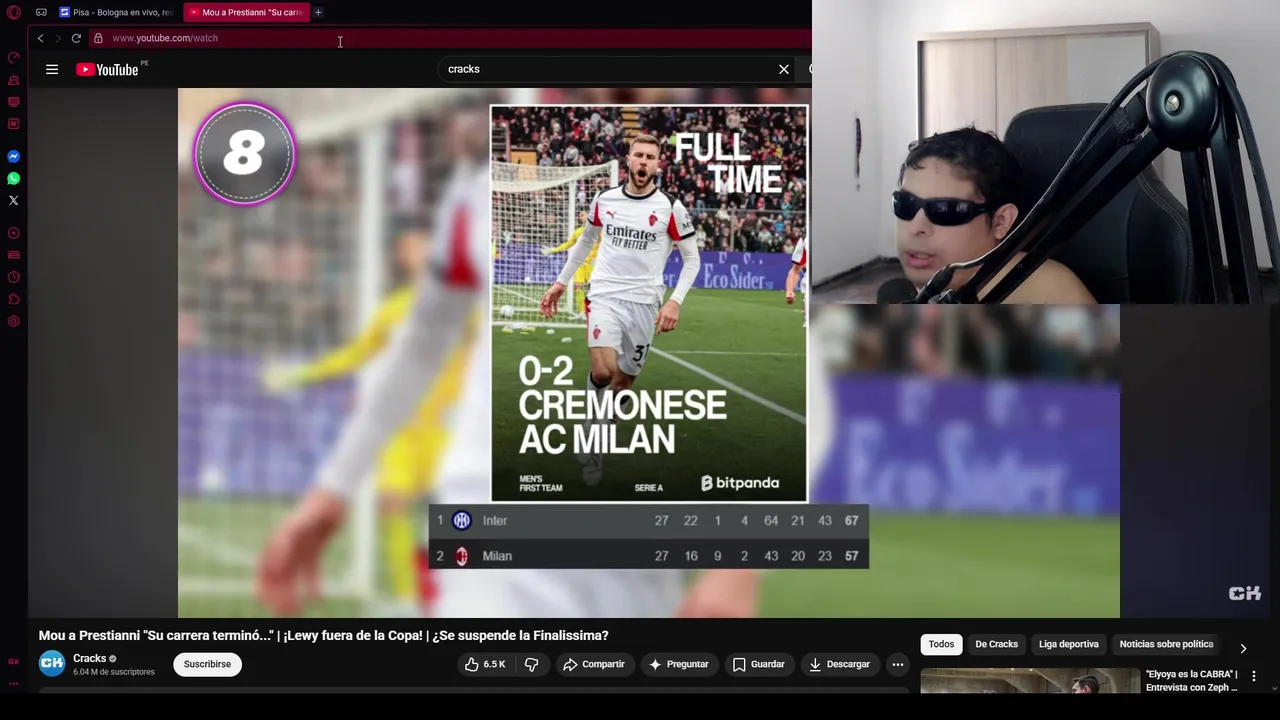Reload the page with the refresh icon
Screen dimensions: 1280x720
[x=76, y=38]
